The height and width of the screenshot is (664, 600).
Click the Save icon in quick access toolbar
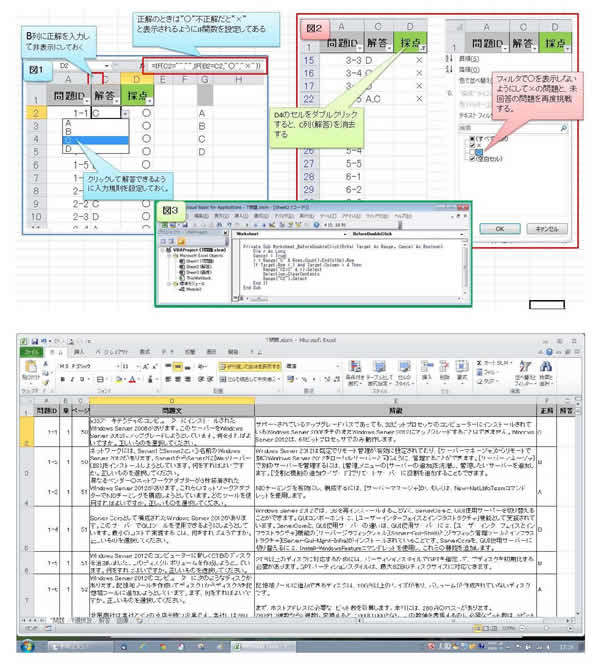[x=34, y=341]
